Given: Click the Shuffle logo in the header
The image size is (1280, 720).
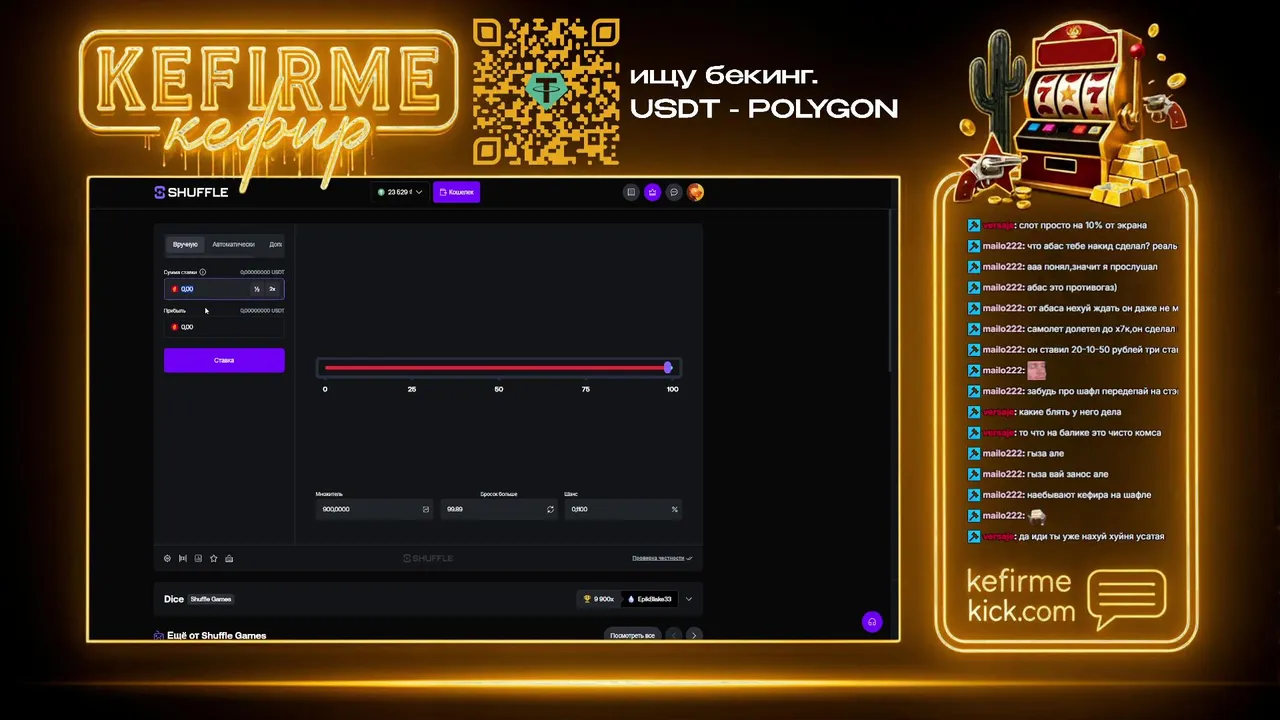Looking at the screenshot, I should (191, 192).
